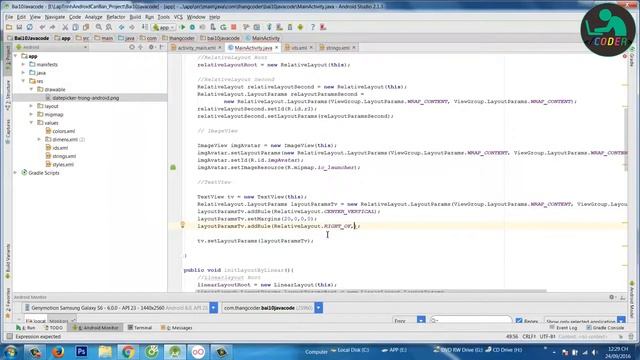Click the green Run app icon
This screenshot has height=360, width=640.
point(182,27)
